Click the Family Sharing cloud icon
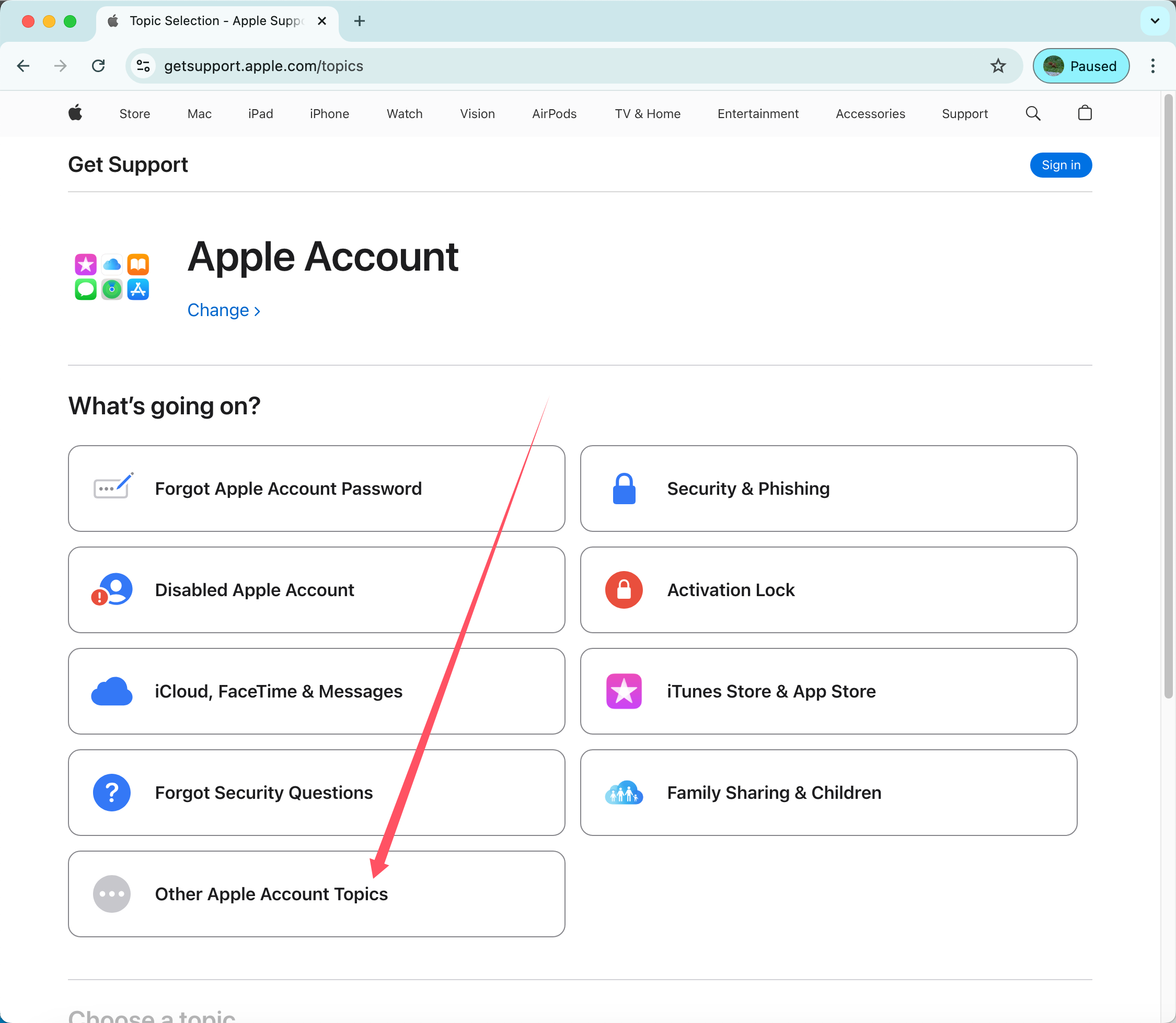 [x=624, y=793]
